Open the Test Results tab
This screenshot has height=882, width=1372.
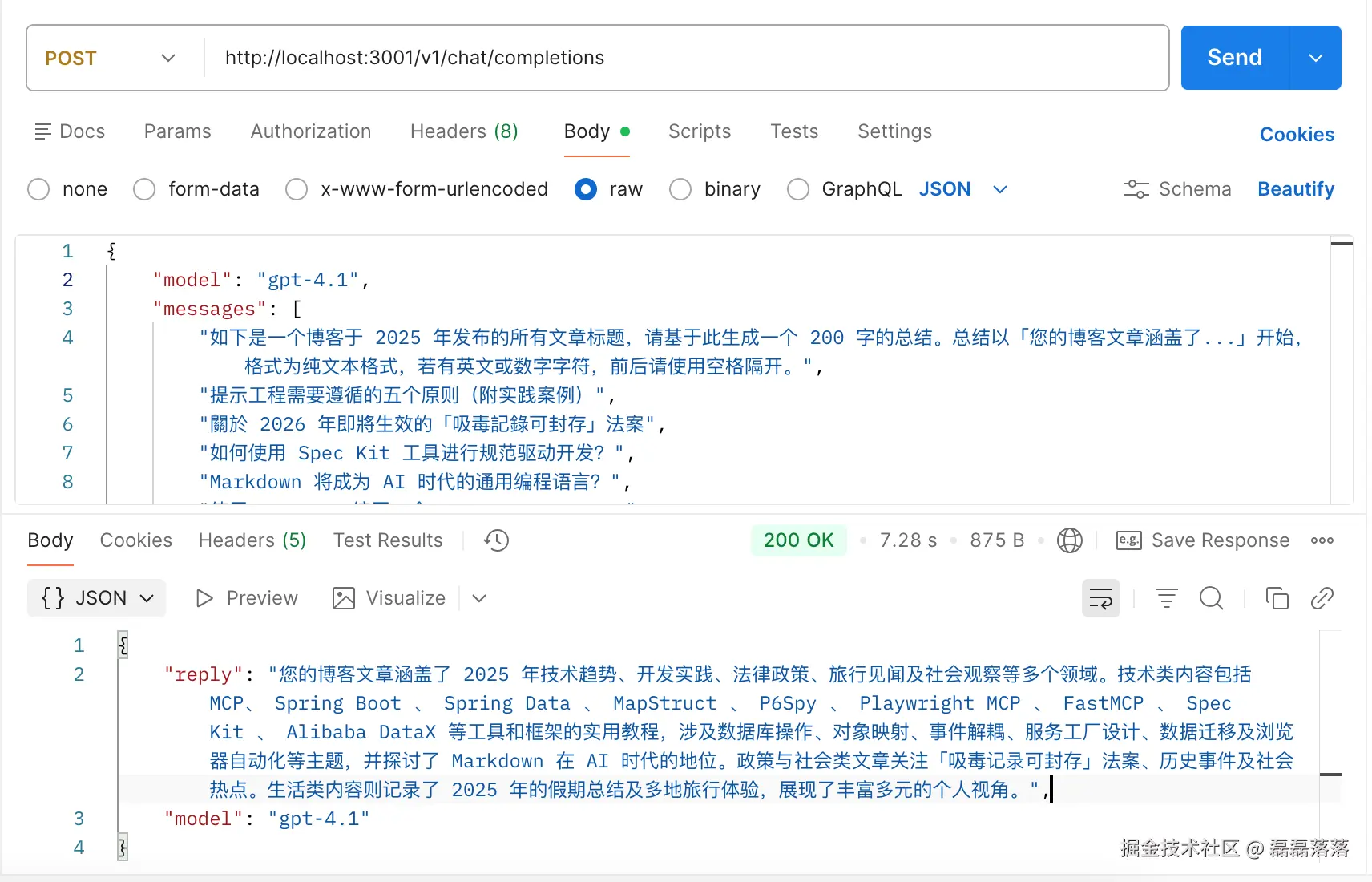pos(388,540)
